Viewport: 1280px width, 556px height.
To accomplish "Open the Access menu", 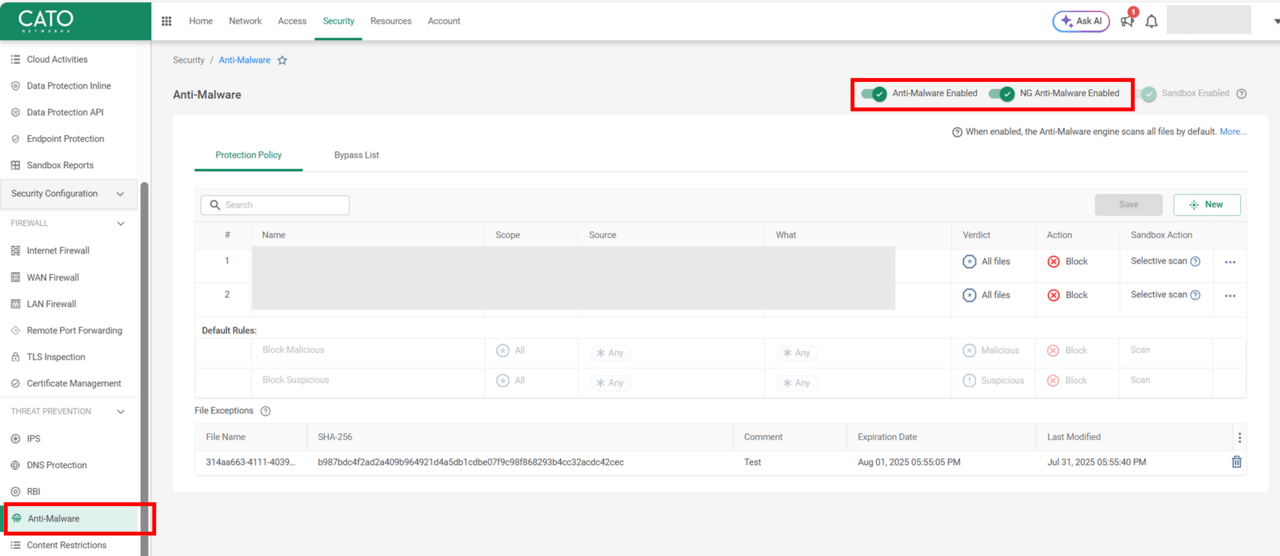I will pyautogui.click(x=292, y=21).
